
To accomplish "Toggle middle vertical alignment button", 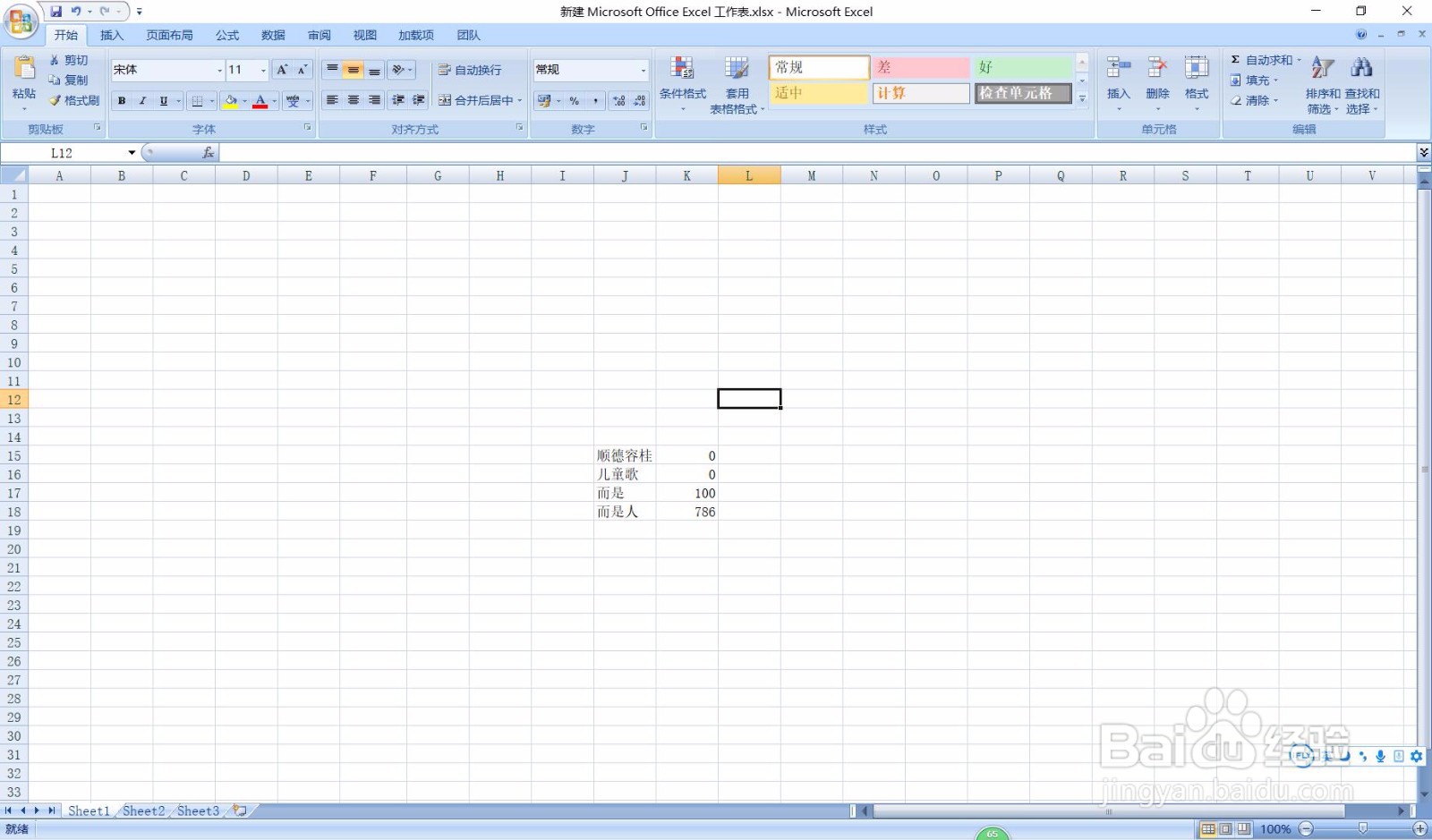I will 354,70.
